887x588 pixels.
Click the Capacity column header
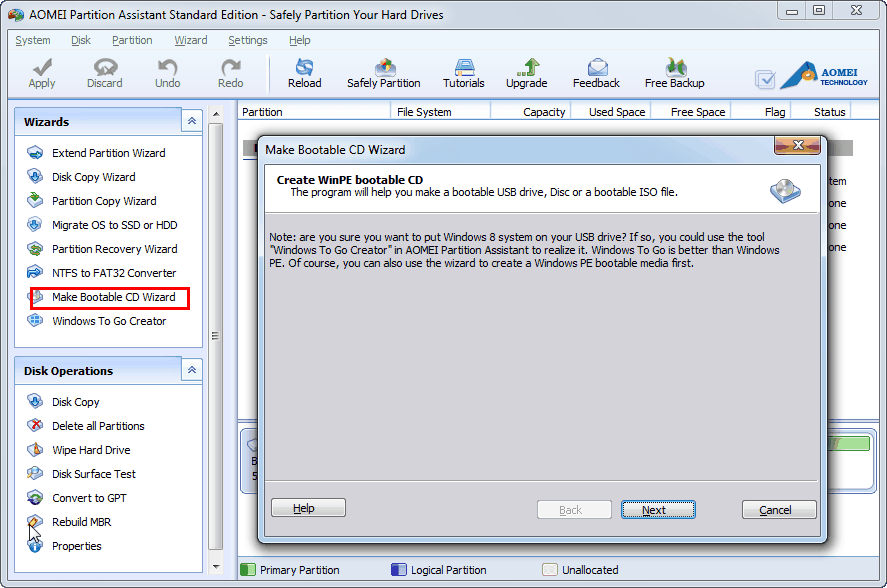pos(531,111)
